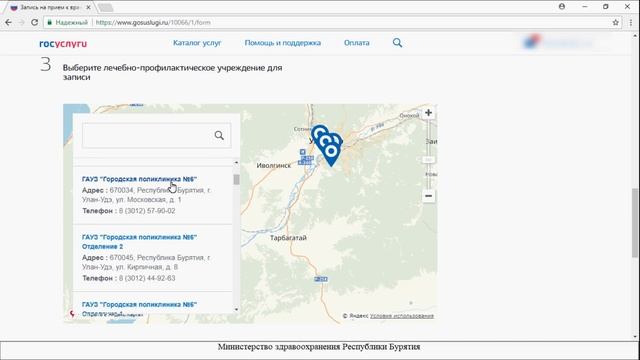Click the magnifier in clinic search box
Screen dimensions: 640x360
tap(219, 136)
